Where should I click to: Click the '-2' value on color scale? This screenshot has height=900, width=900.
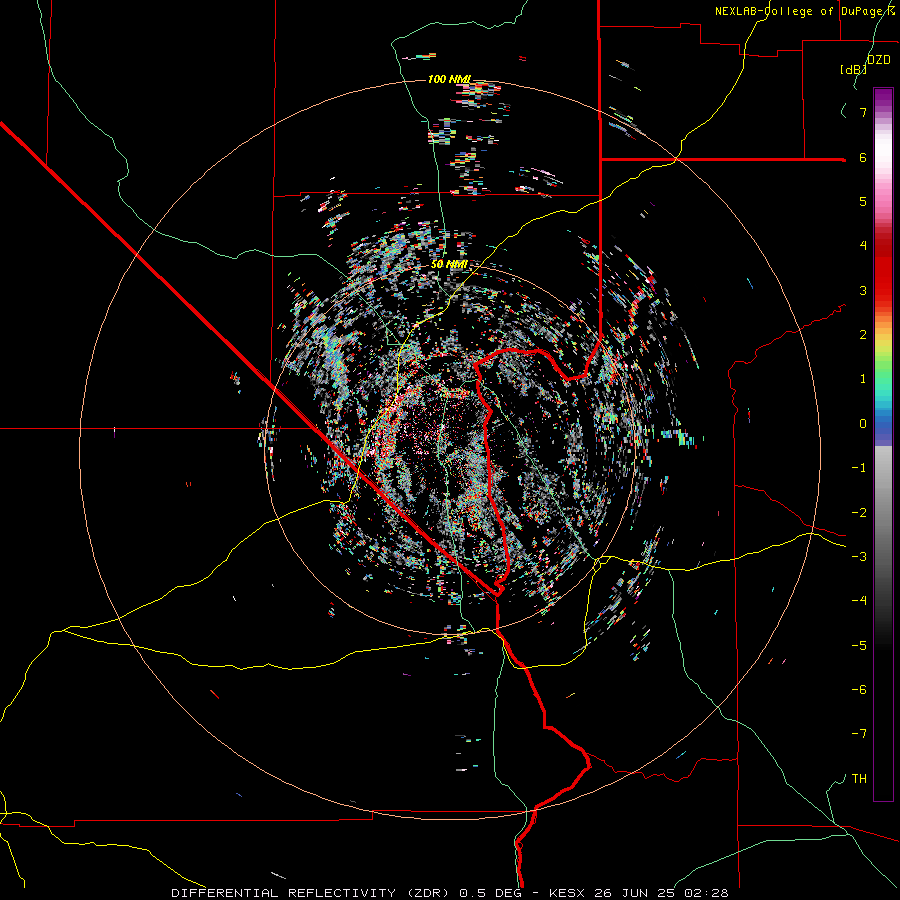pos(859,513)
